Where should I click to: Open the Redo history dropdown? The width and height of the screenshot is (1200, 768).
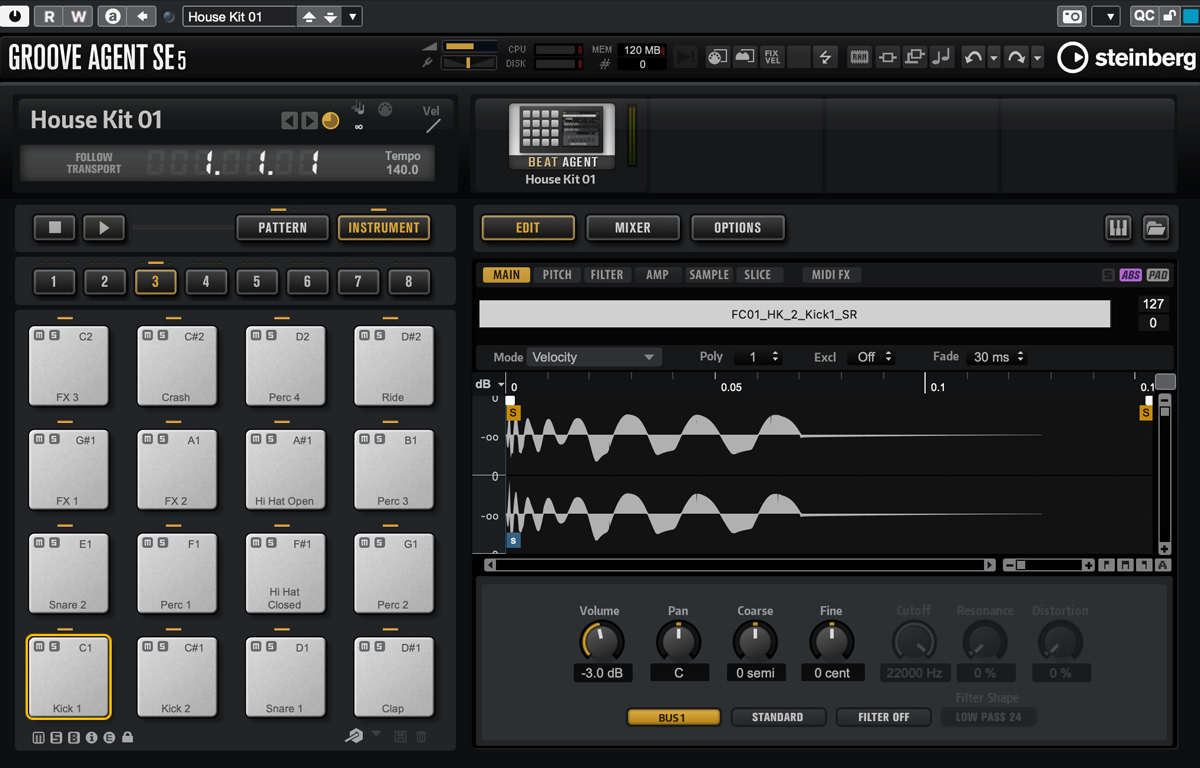click(x=1037, y=58)
